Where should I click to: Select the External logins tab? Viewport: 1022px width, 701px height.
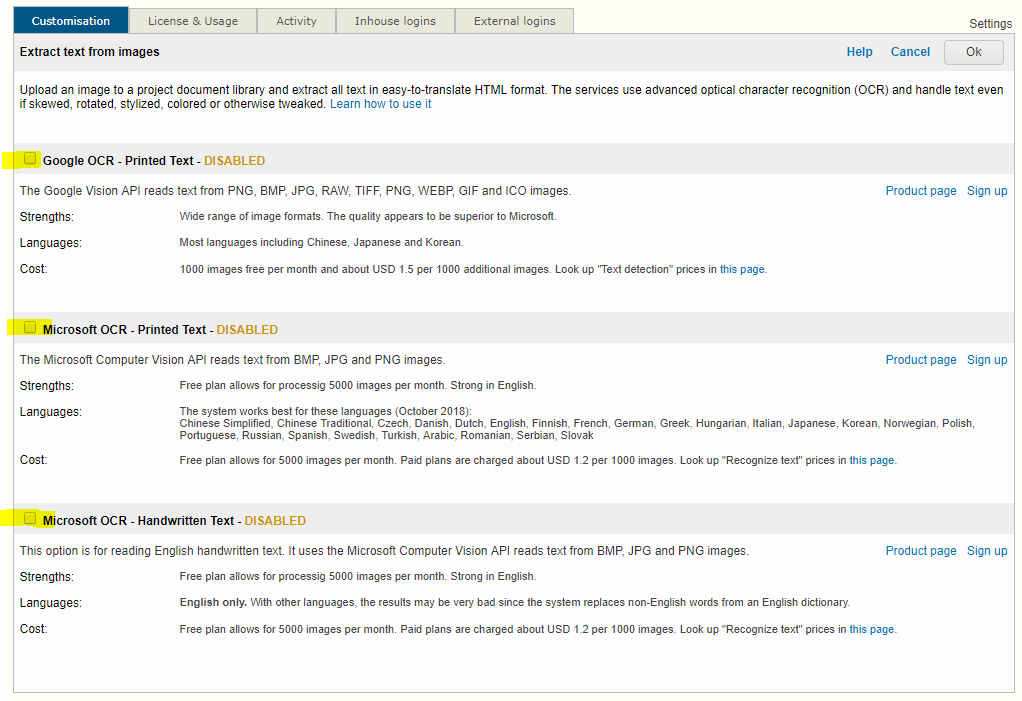click(514, 21)
